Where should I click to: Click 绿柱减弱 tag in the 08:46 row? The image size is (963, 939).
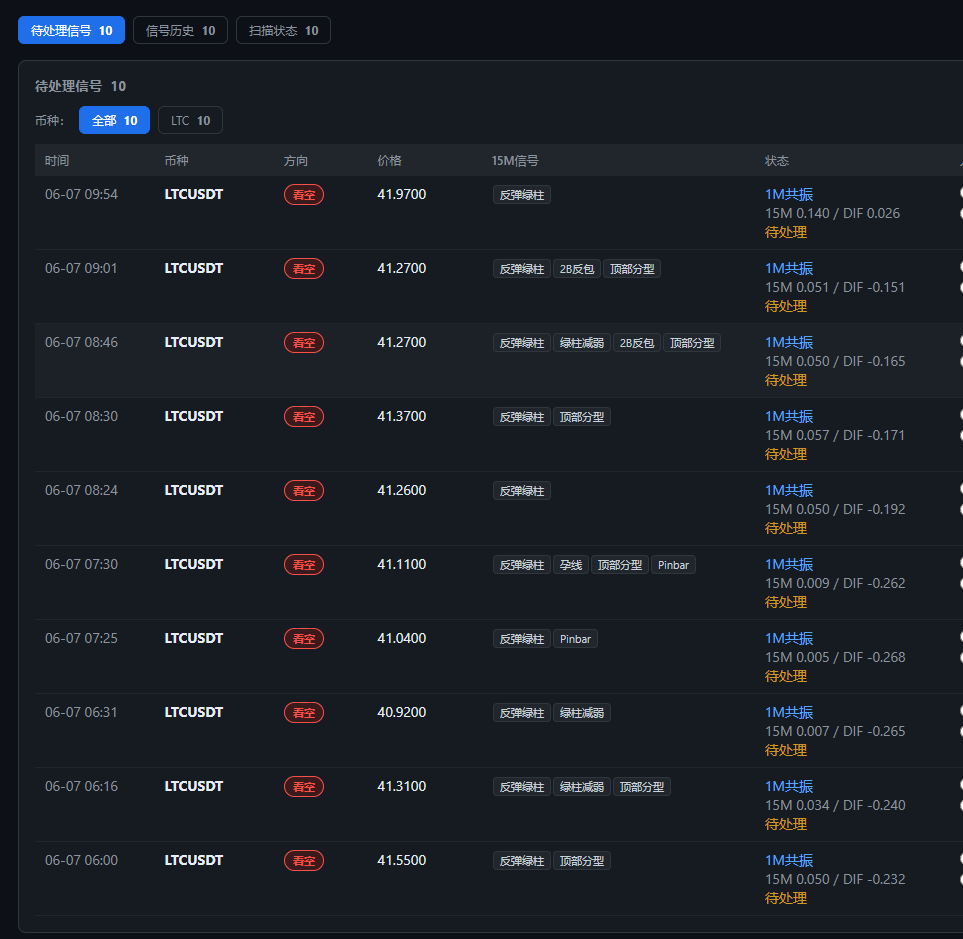[x=582, y=343]
